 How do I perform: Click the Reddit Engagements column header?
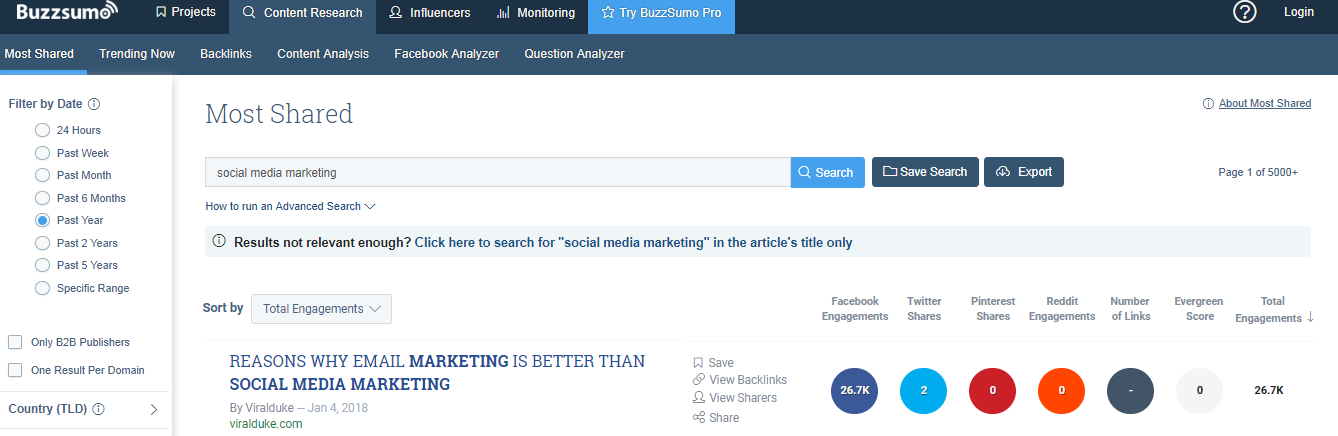(x=1062, y=309)
